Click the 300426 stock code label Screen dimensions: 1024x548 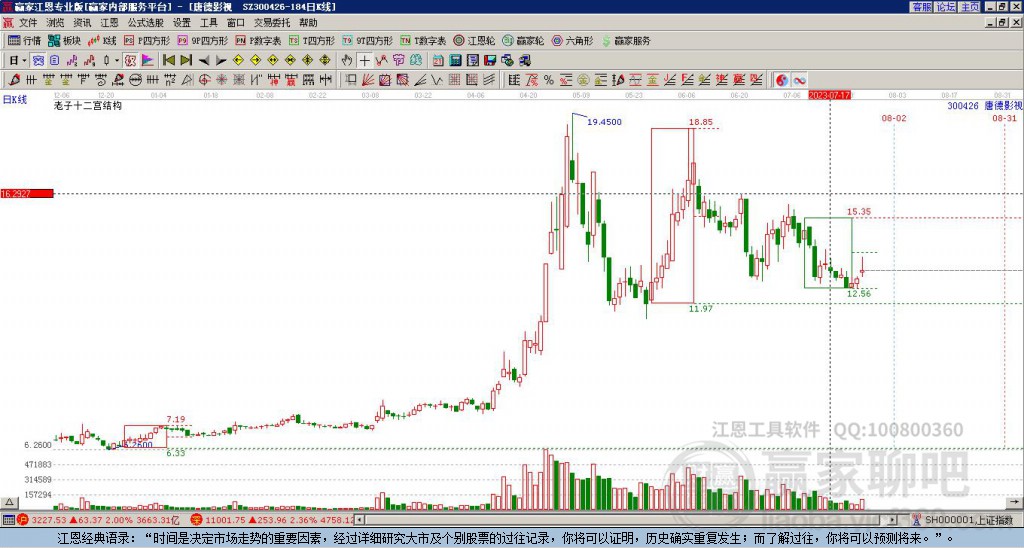point(963,106)
